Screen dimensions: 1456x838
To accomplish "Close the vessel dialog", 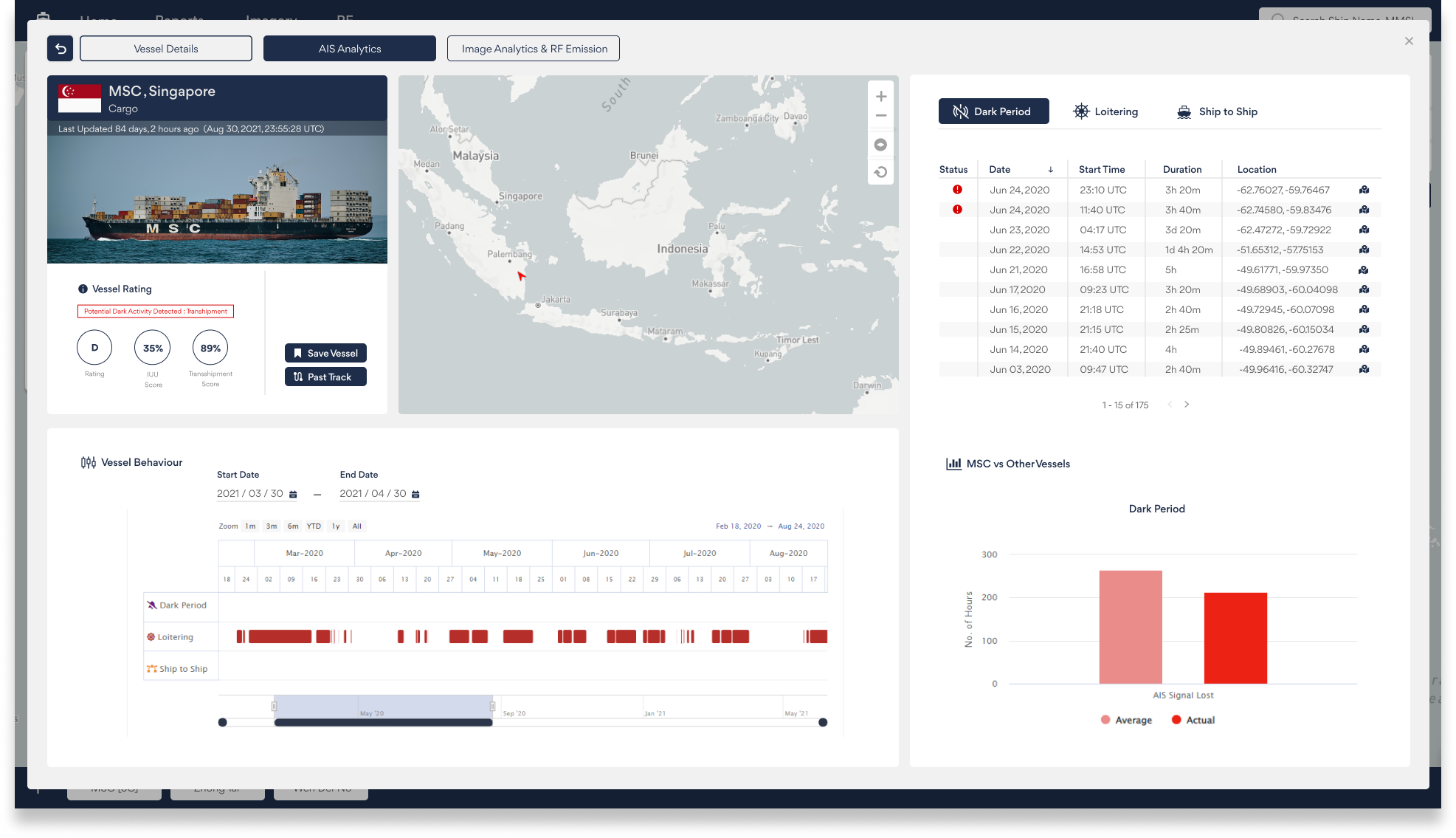I will coord(1409,41).
